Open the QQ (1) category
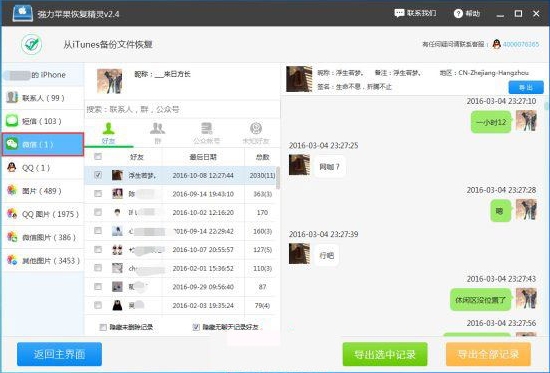 pos(43,168)
